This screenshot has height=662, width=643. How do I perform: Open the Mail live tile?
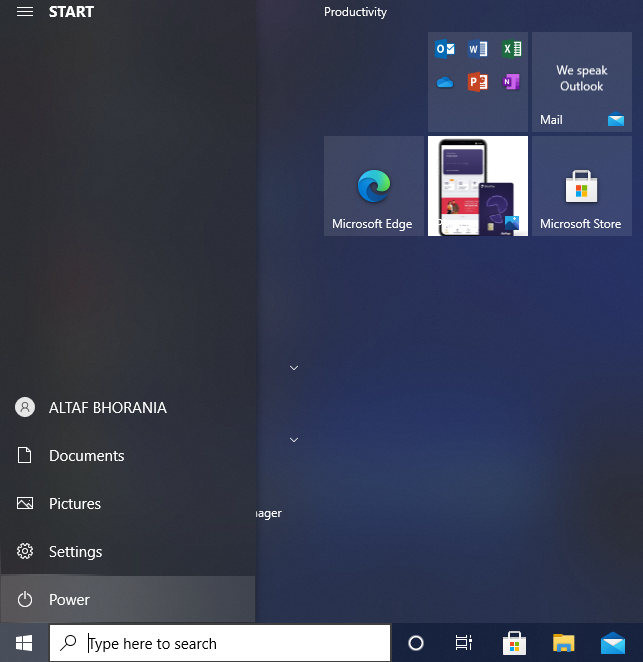(x=582, y=82)
